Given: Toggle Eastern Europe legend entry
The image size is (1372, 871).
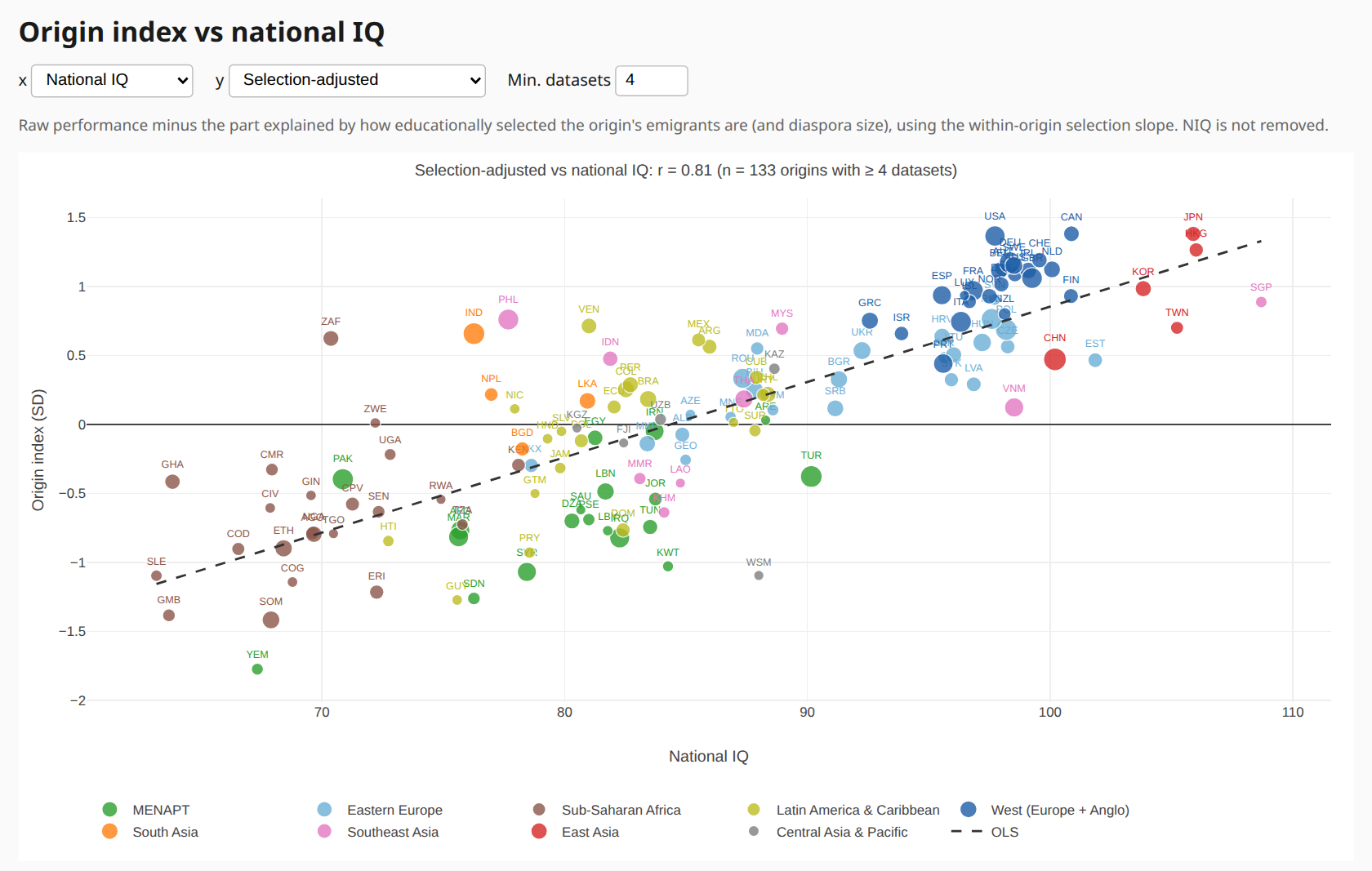Looking at the screenshot, I should click(380, 810).
